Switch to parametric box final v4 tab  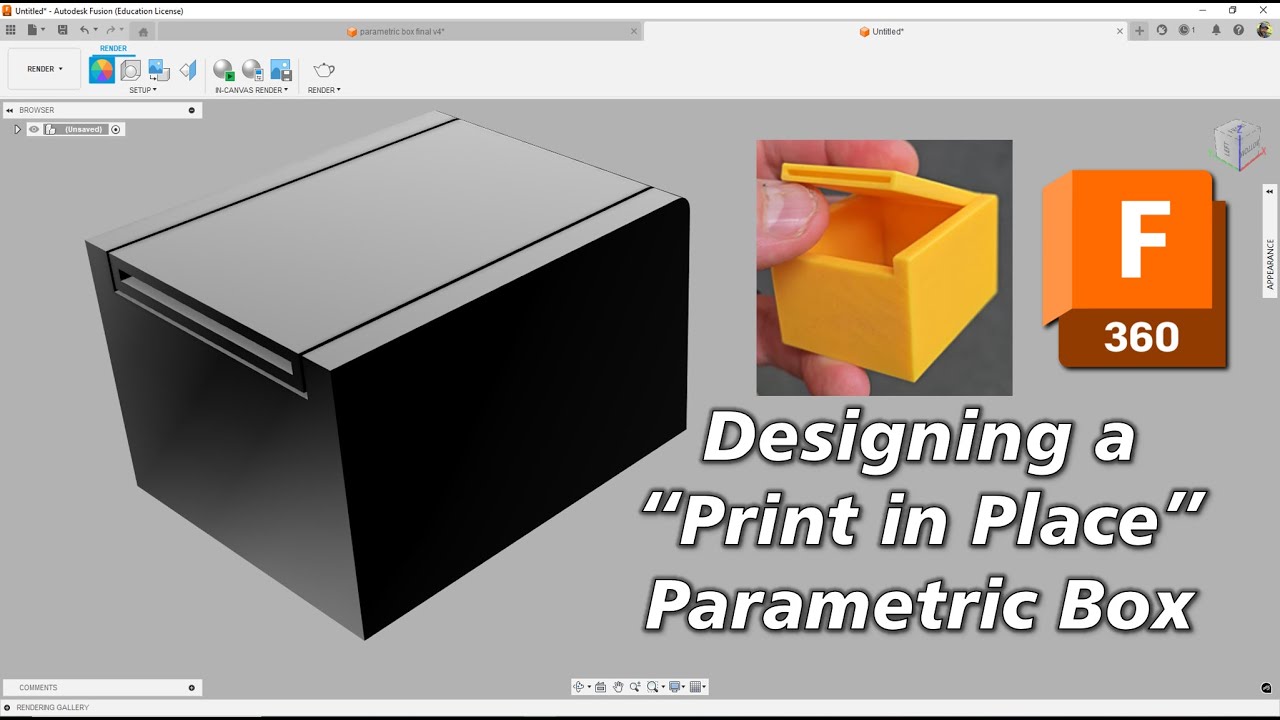click(x=401, y=32)
